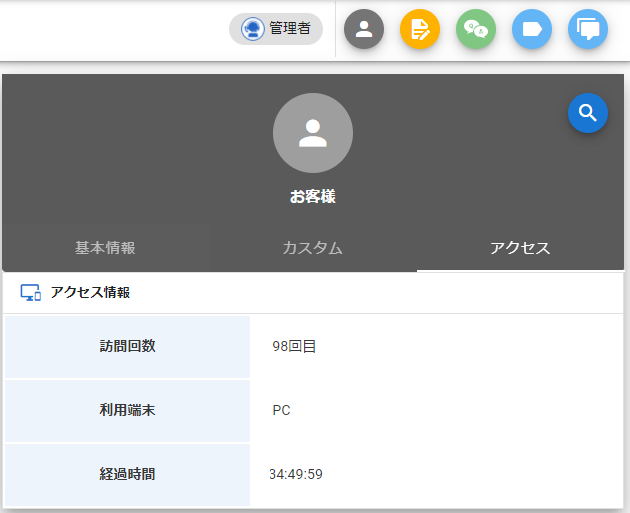
Task: Click the headset avatar in 管理者 chip
Action: pyautogui.click(x=252, y=29)
